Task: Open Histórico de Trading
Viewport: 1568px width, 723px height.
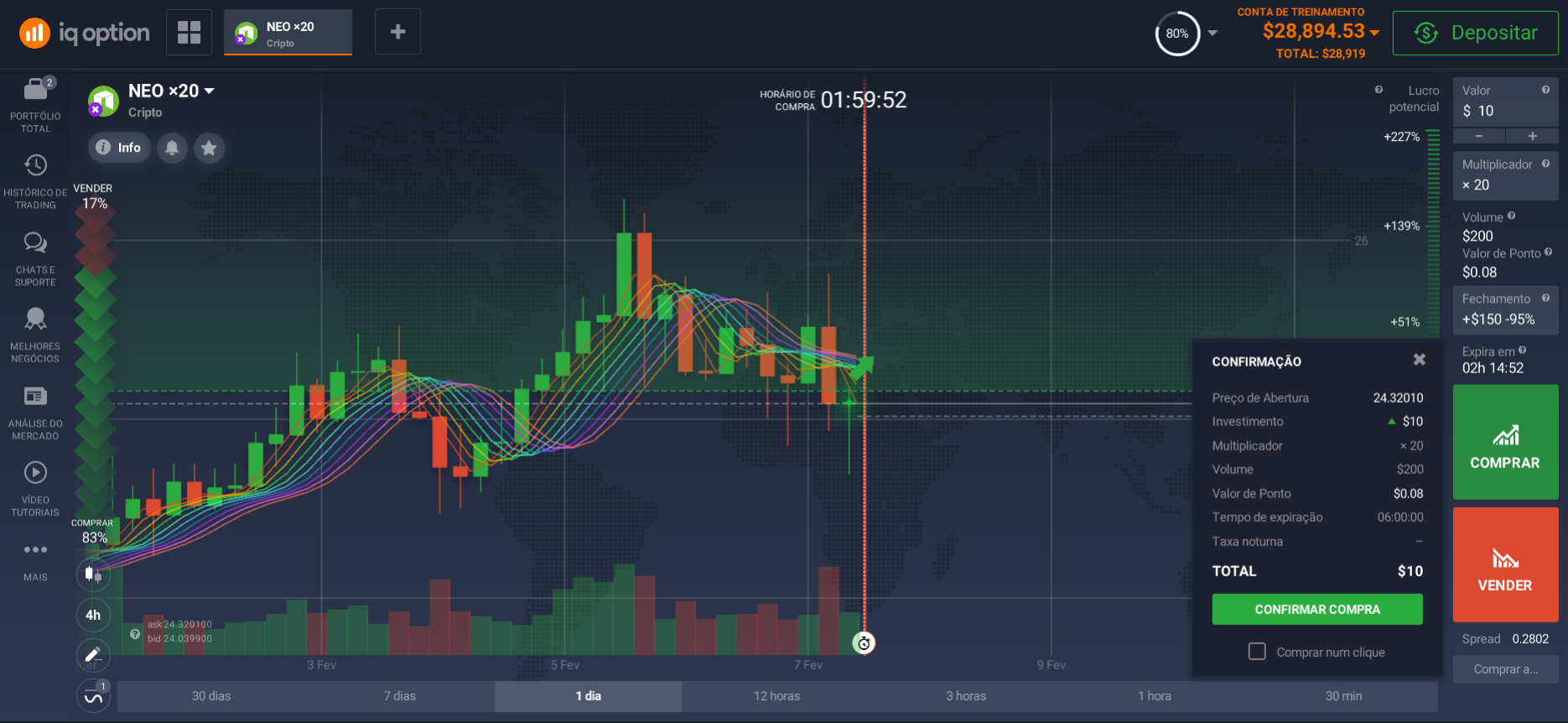Action: pos(35,182)
